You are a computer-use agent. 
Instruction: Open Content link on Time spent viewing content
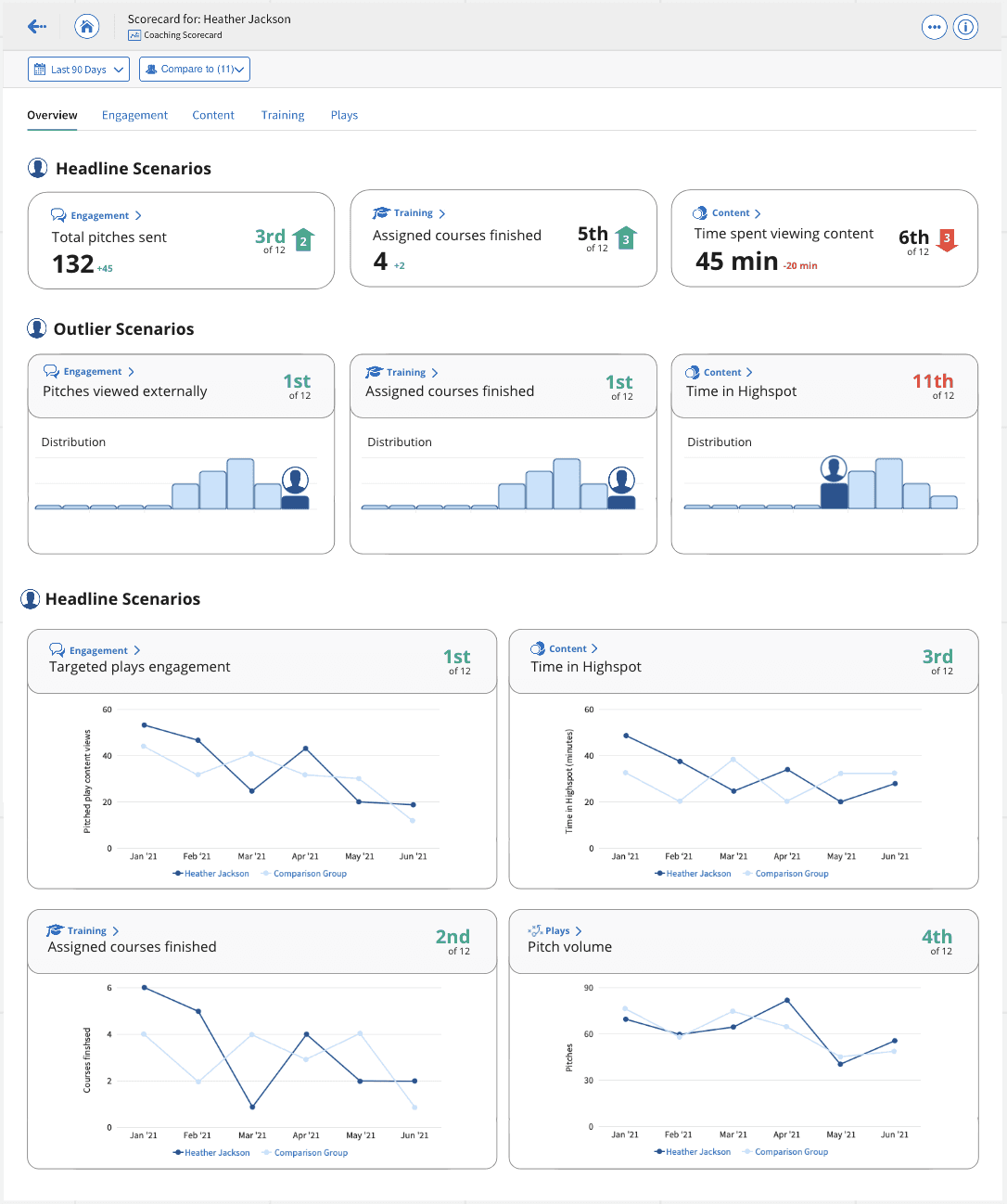point(731,213)
